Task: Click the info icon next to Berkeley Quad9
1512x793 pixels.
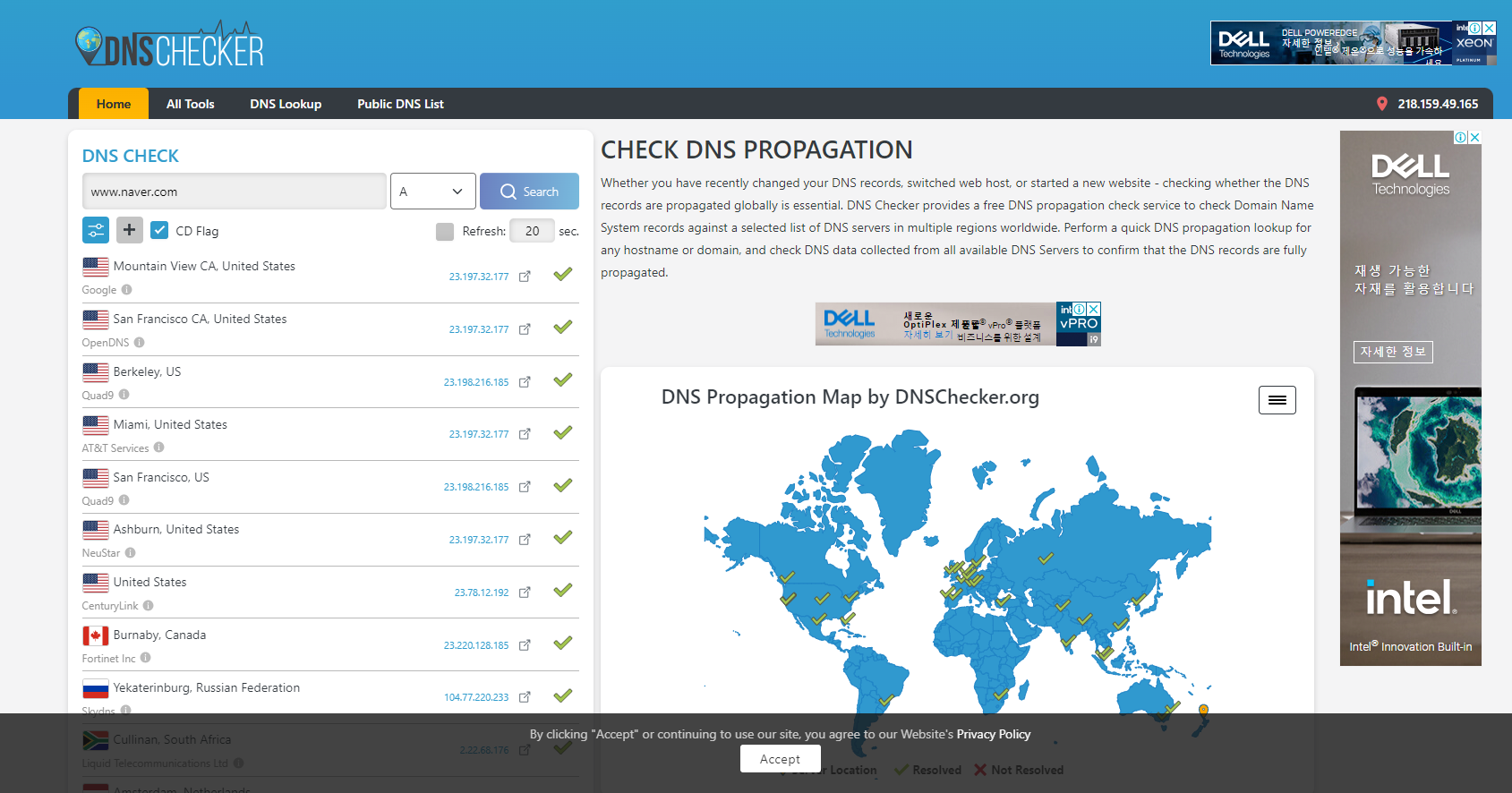Action: coord(124,395)
